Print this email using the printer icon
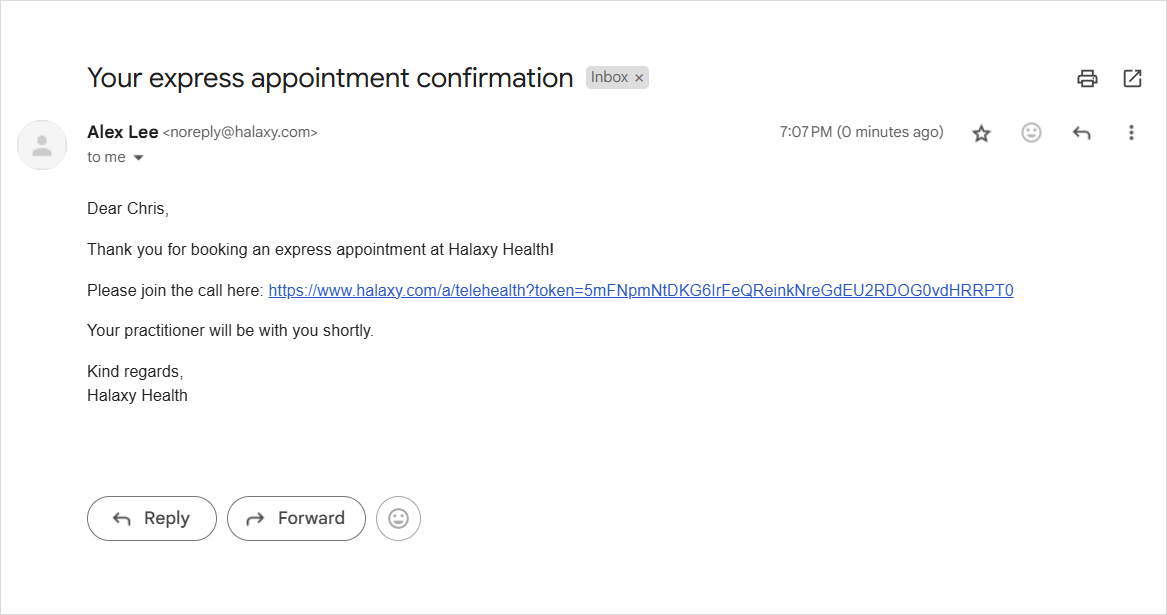The image size is (1167, 615). (1087, 78)
